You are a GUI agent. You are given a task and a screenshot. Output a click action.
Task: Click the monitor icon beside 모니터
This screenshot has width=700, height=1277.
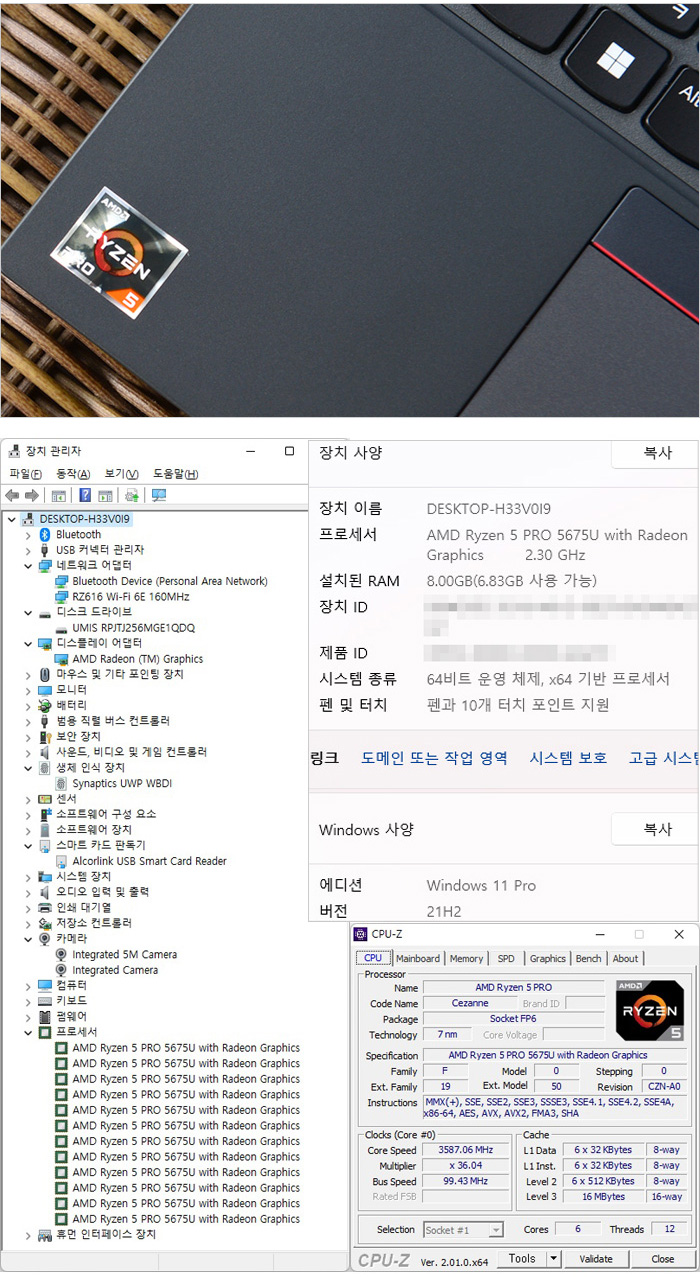[45, 690]
